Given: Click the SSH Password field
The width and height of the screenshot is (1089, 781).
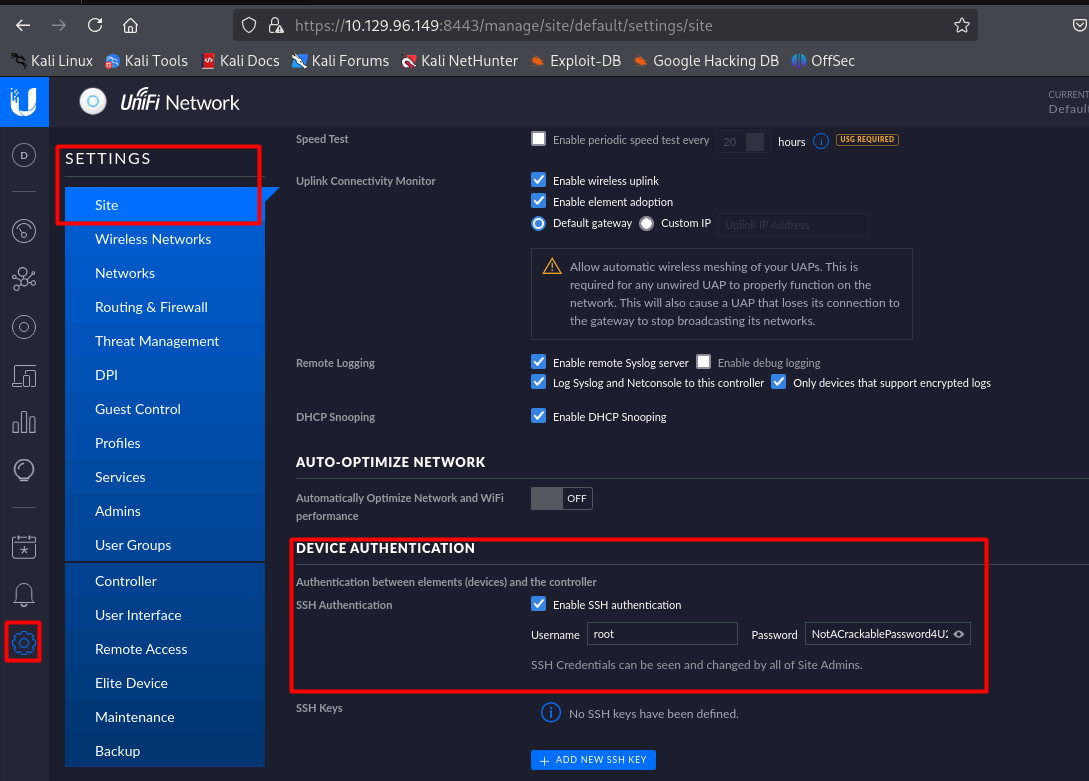Looking at the screenshot, I should pos(888,634).
